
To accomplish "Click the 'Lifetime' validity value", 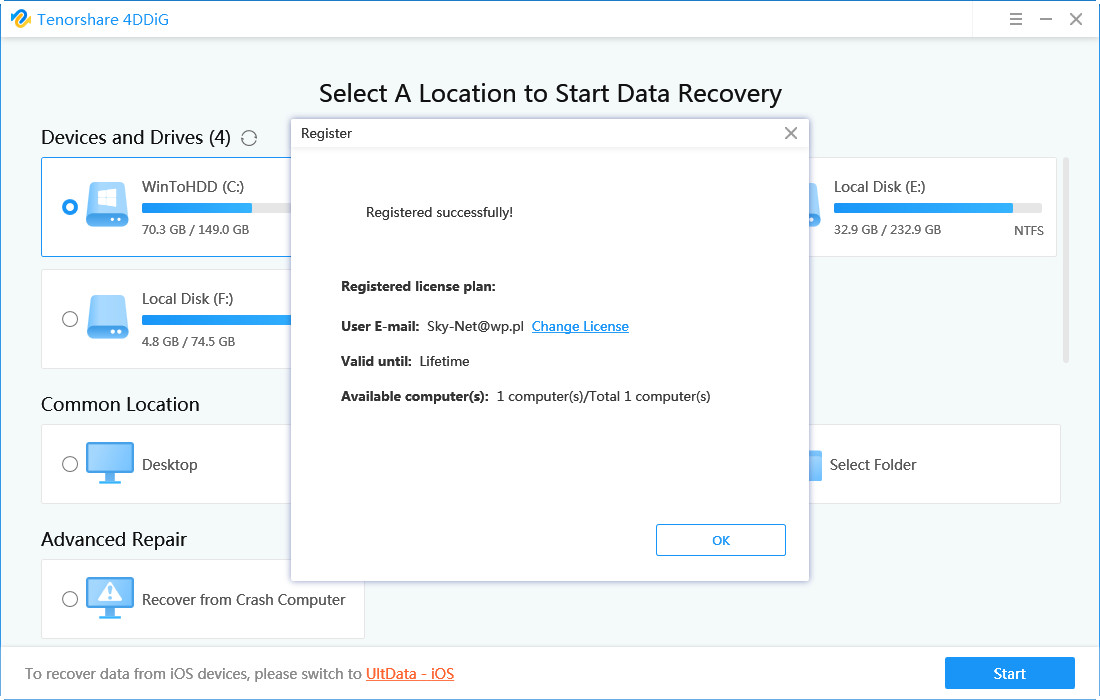I will [444, 361].
